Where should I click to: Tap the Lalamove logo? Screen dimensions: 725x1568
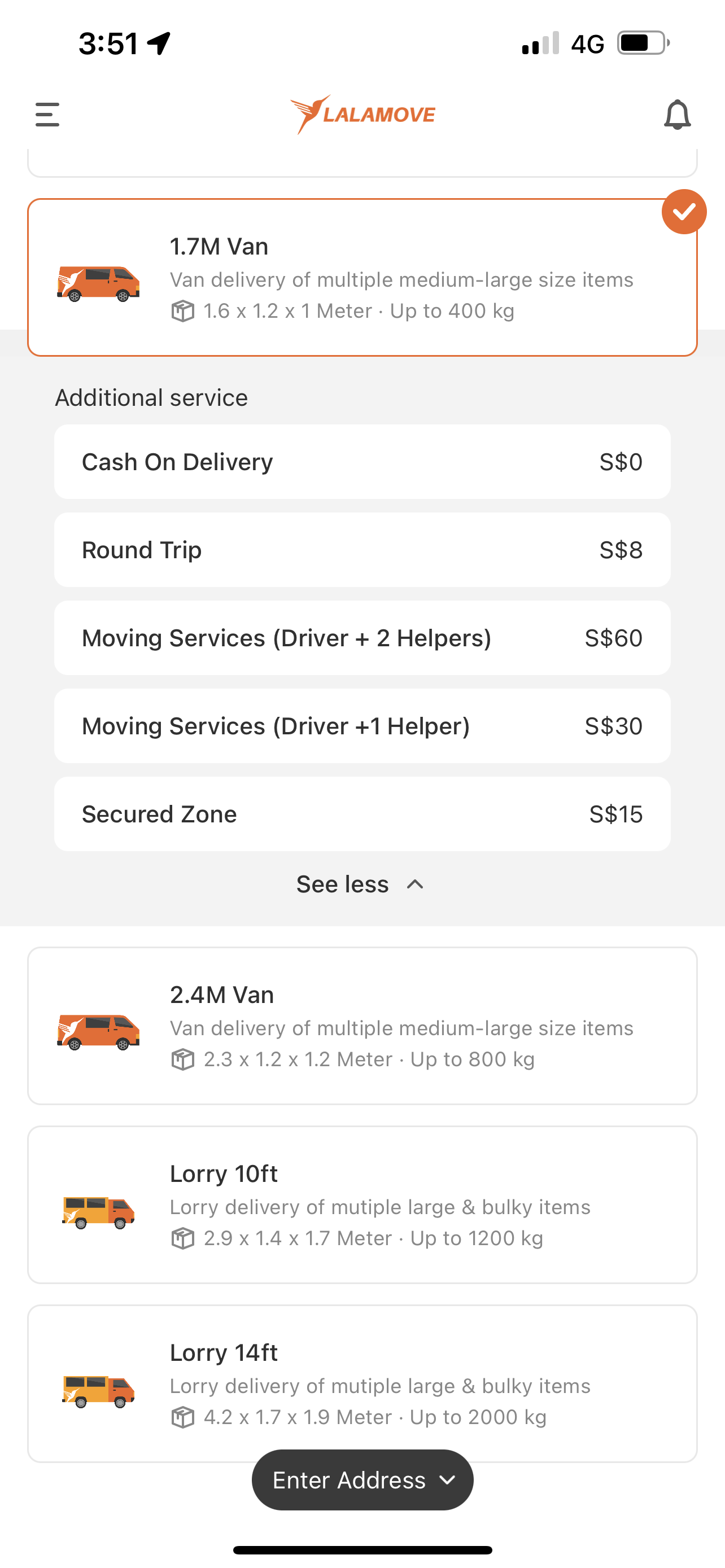click(x=363, y=114)
